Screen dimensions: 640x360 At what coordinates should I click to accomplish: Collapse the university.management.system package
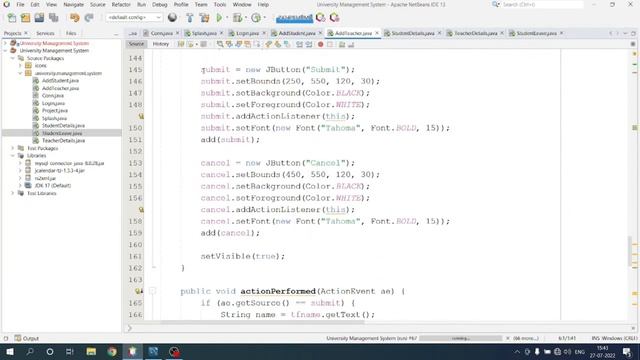(x=20, y=73)
